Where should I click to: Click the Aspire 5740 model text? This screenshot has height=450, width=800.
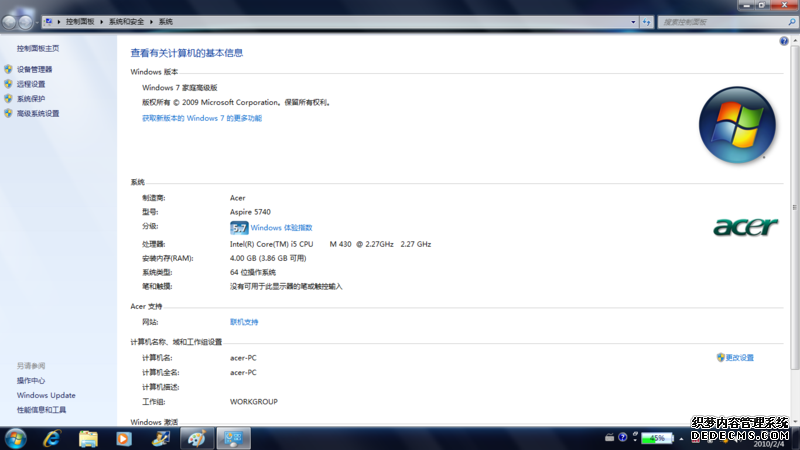250,212
